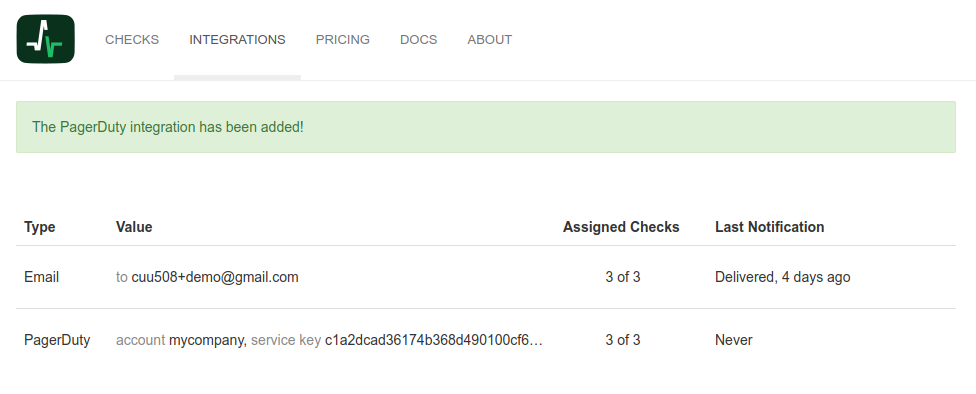The width and height of the screenshot is (976, 394).
Task: Click the Value column header
Action: point(134,227)
